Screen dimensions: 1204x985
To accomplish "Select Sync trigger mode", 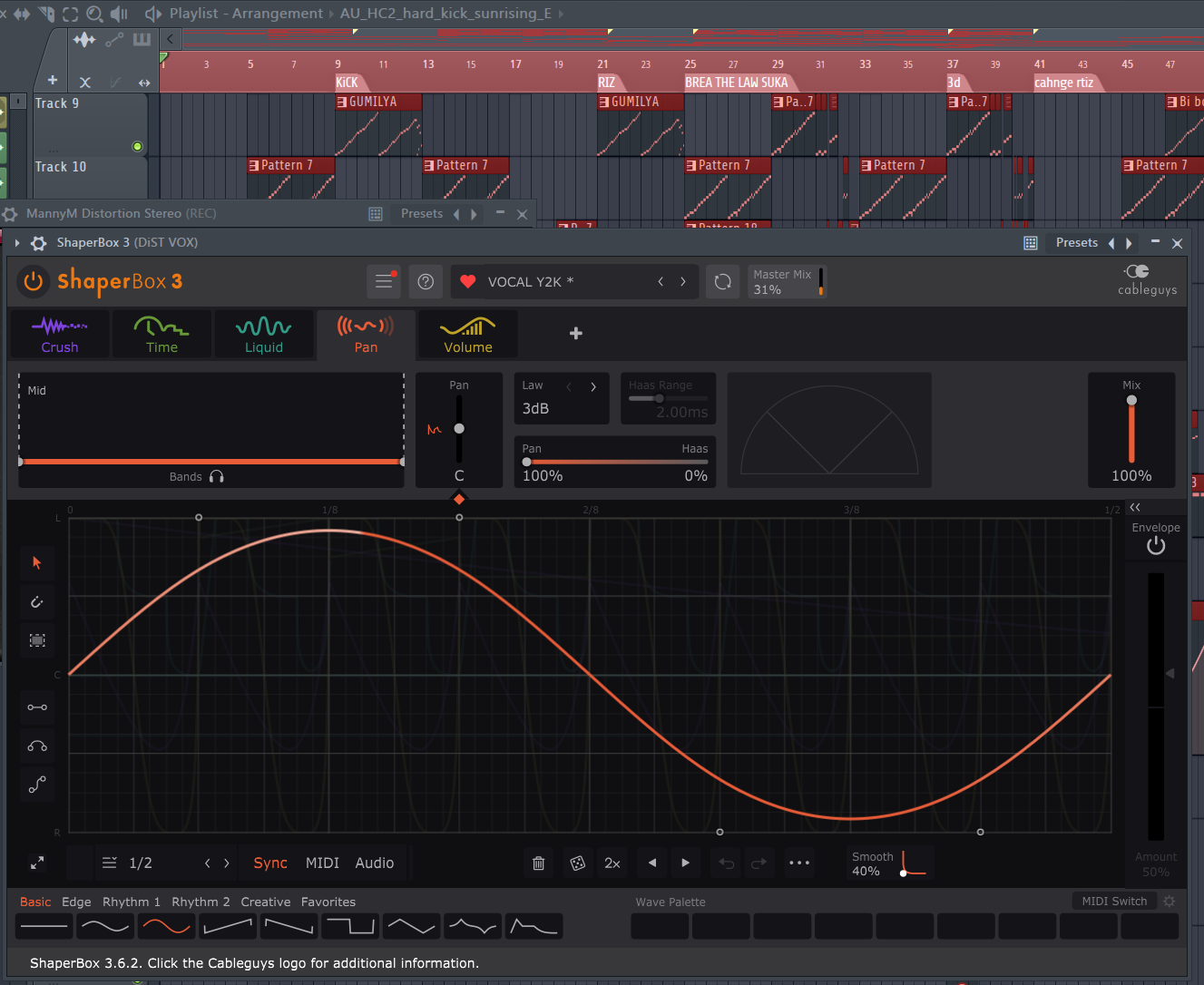I will [x=270, y=863].
